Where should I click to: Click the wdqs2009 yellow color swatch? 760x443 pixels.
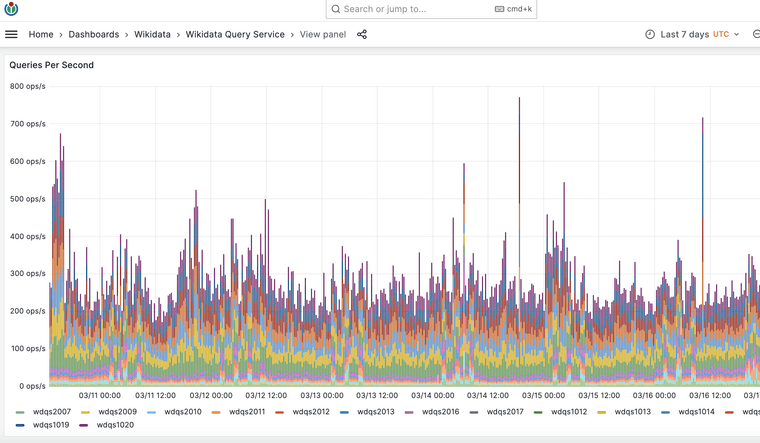coord(86,411)
